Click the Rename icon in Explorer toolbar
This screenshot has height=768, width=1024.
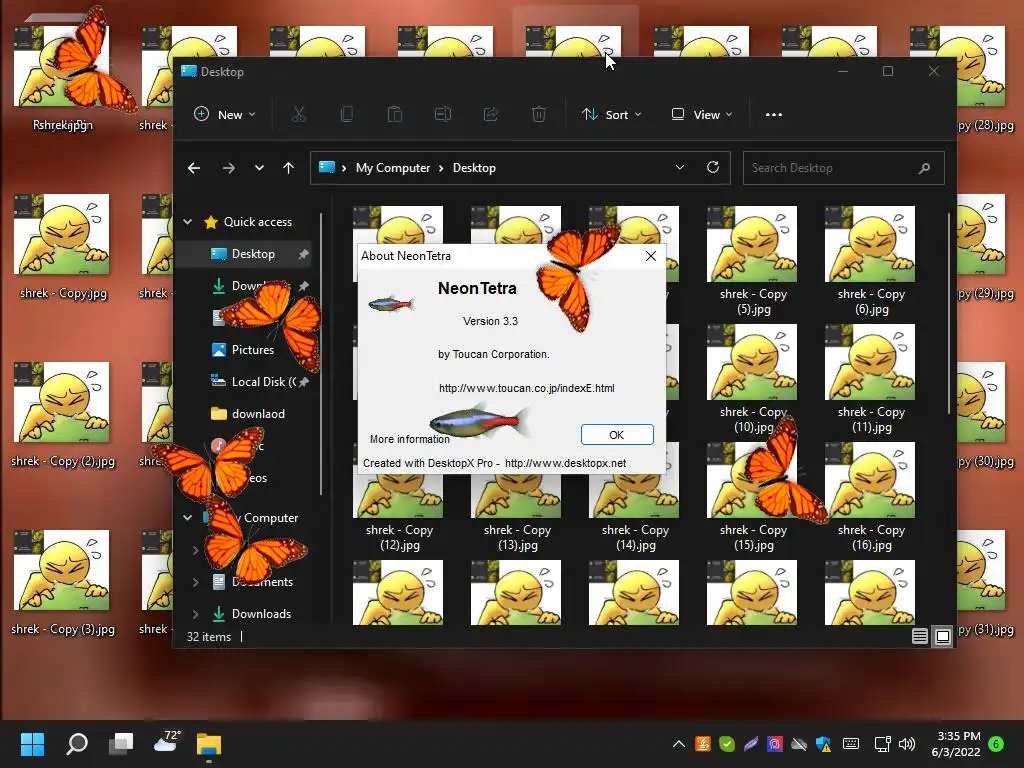[443, 114]
